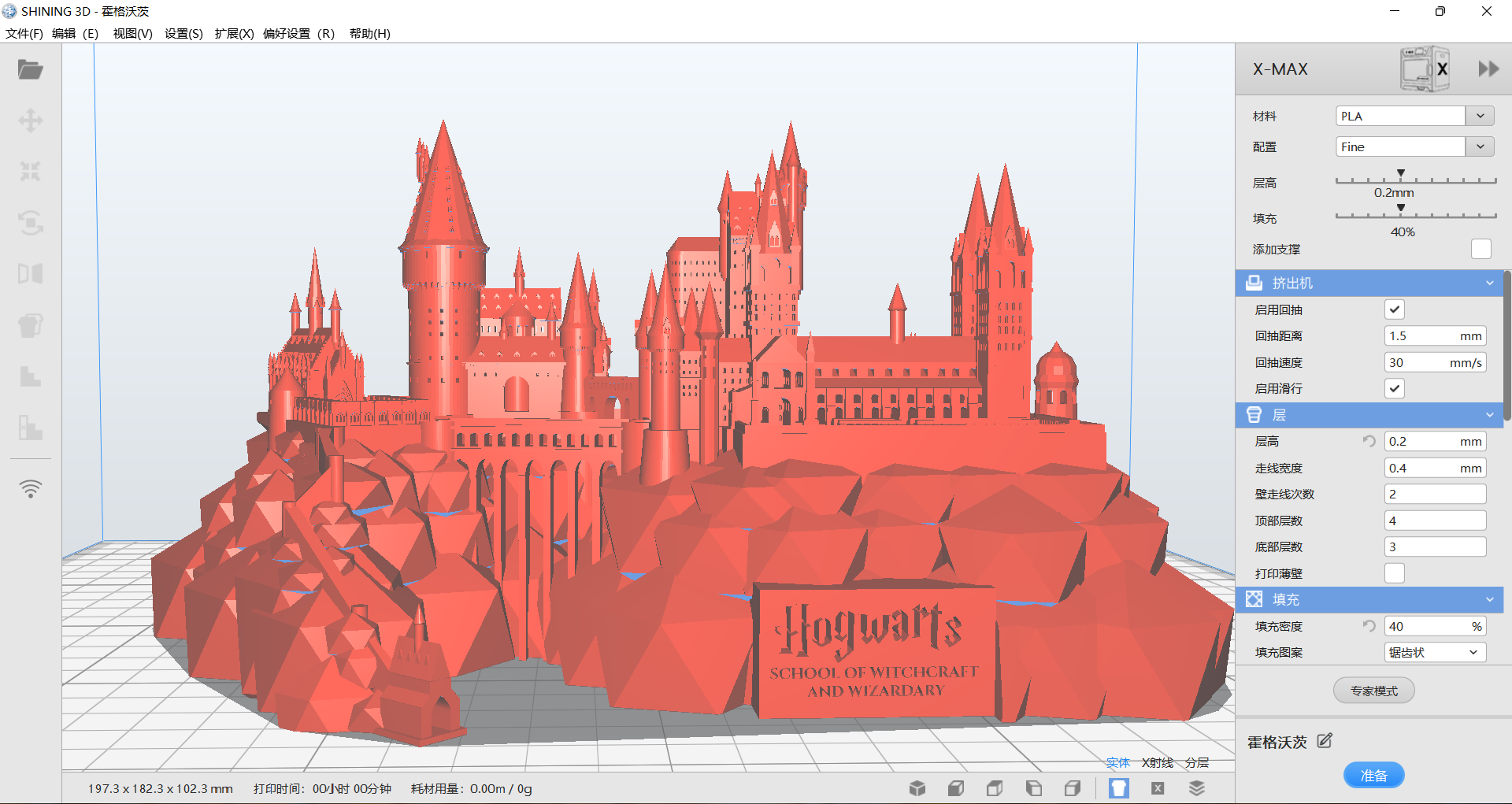1512x804 pixels.
Task: Click the 回抽速度 input field
Action: click(1436, 362)
